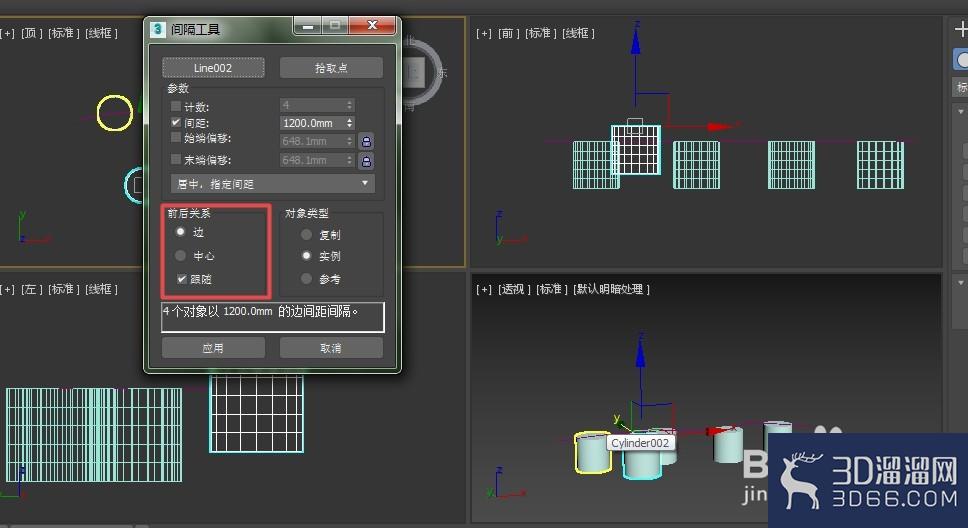Select the 边 radio button

[x=180, y=232]
